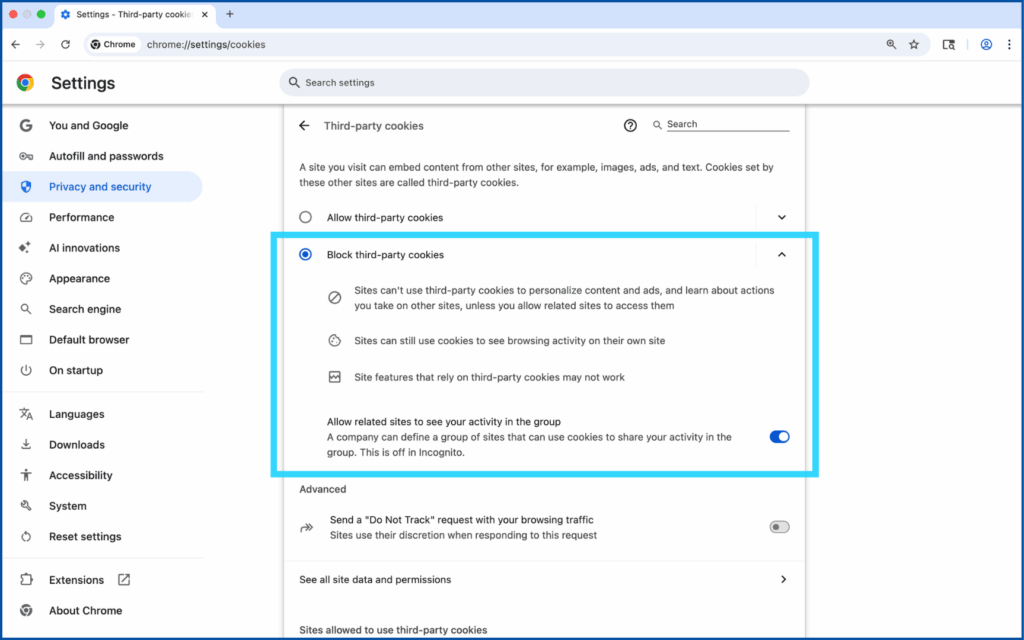The image size is (1024, 640).
Task: Click Send a "Do Not Track" request text
Action: coord(462,520)
